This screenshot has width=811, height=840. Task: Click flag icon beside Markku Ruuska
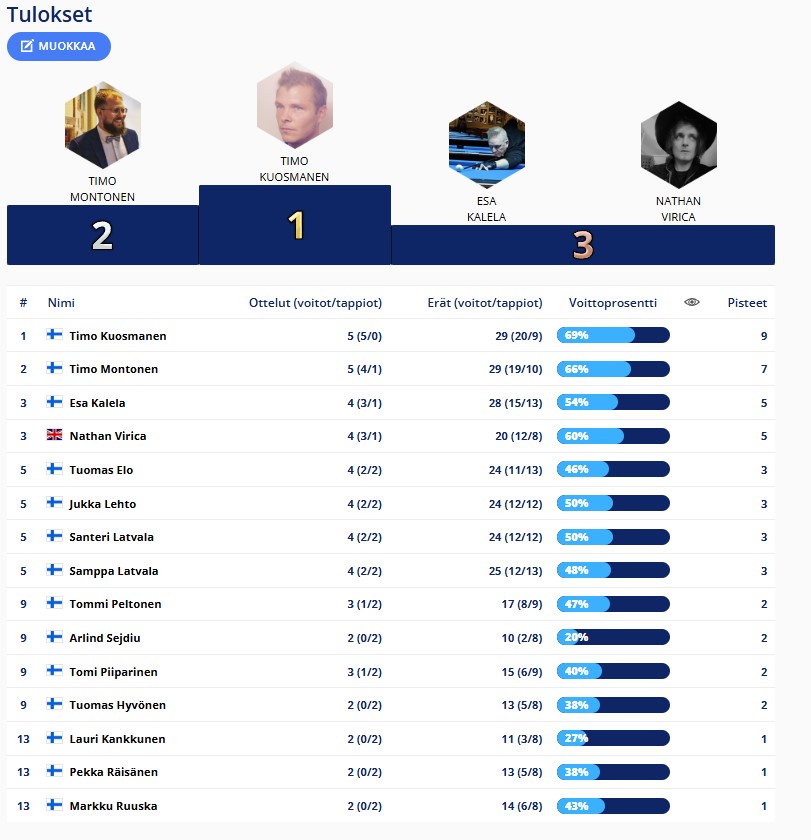point(55,806)
